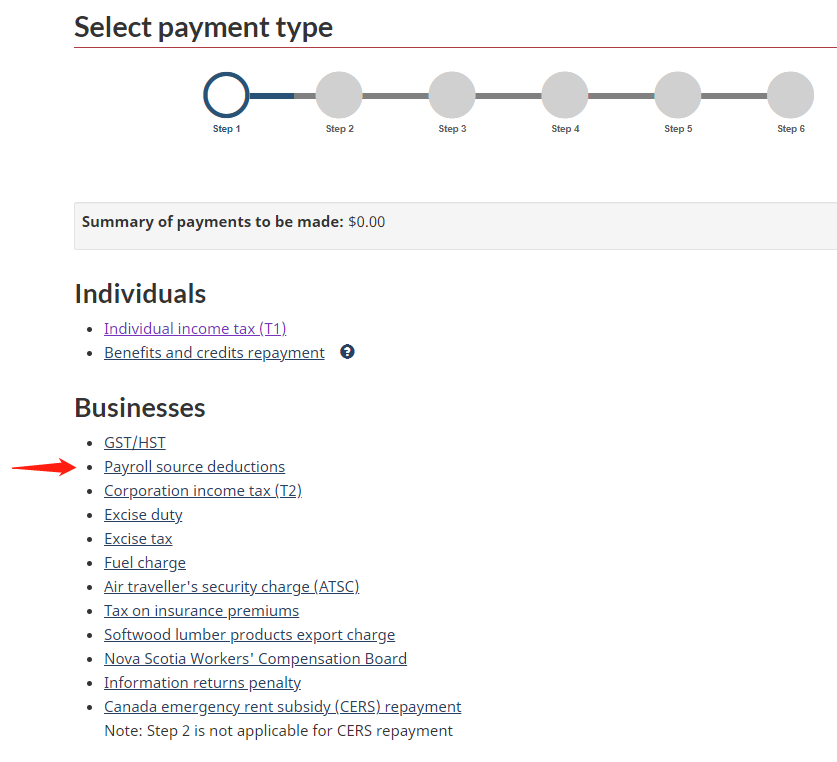This screenshot has height=762, width=837.
Task: Select the Excise duty payment option
Action: coord(143,515)
